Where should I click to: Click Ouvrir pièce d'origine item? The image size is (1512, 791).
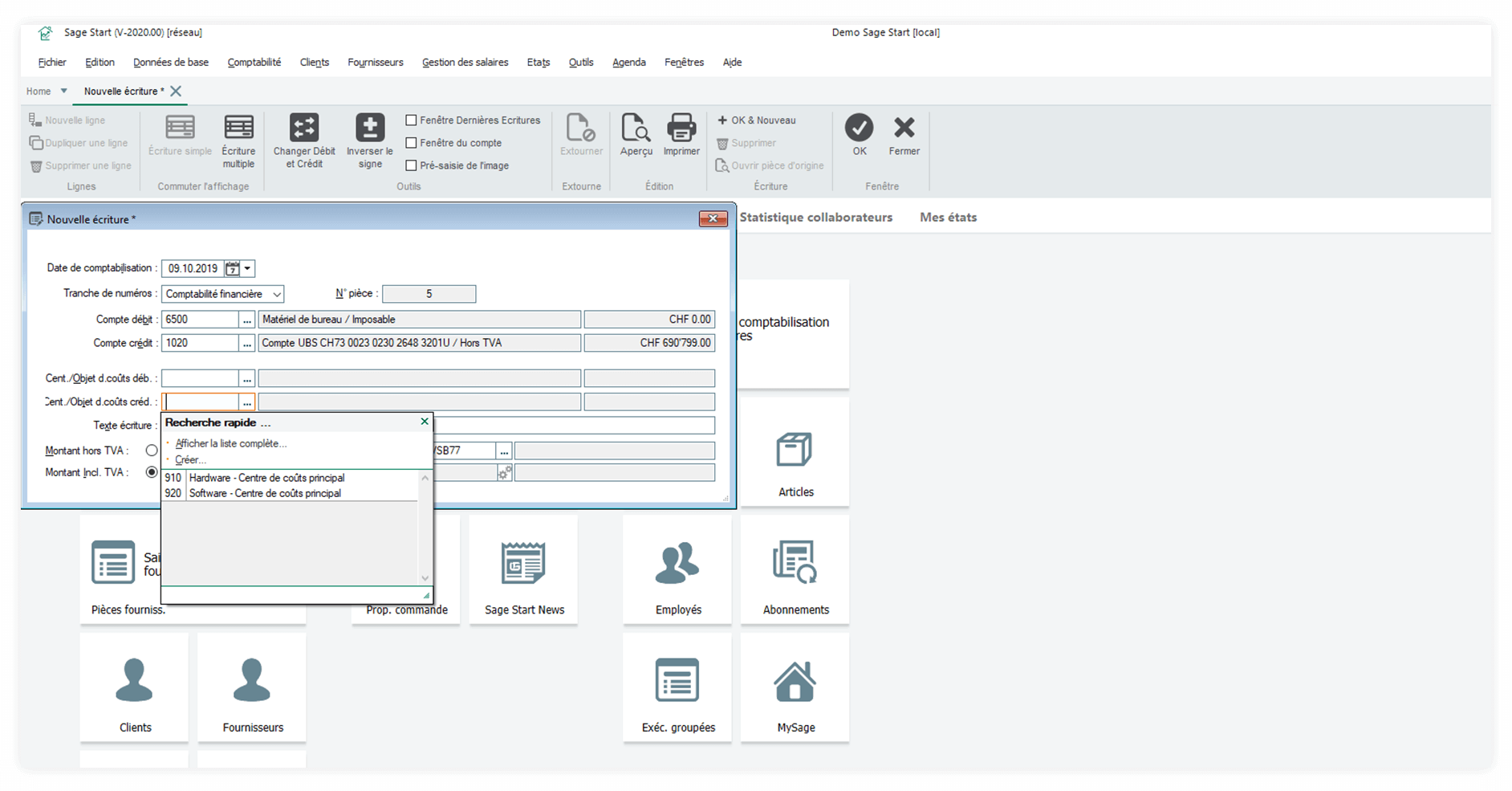point(770,165)
